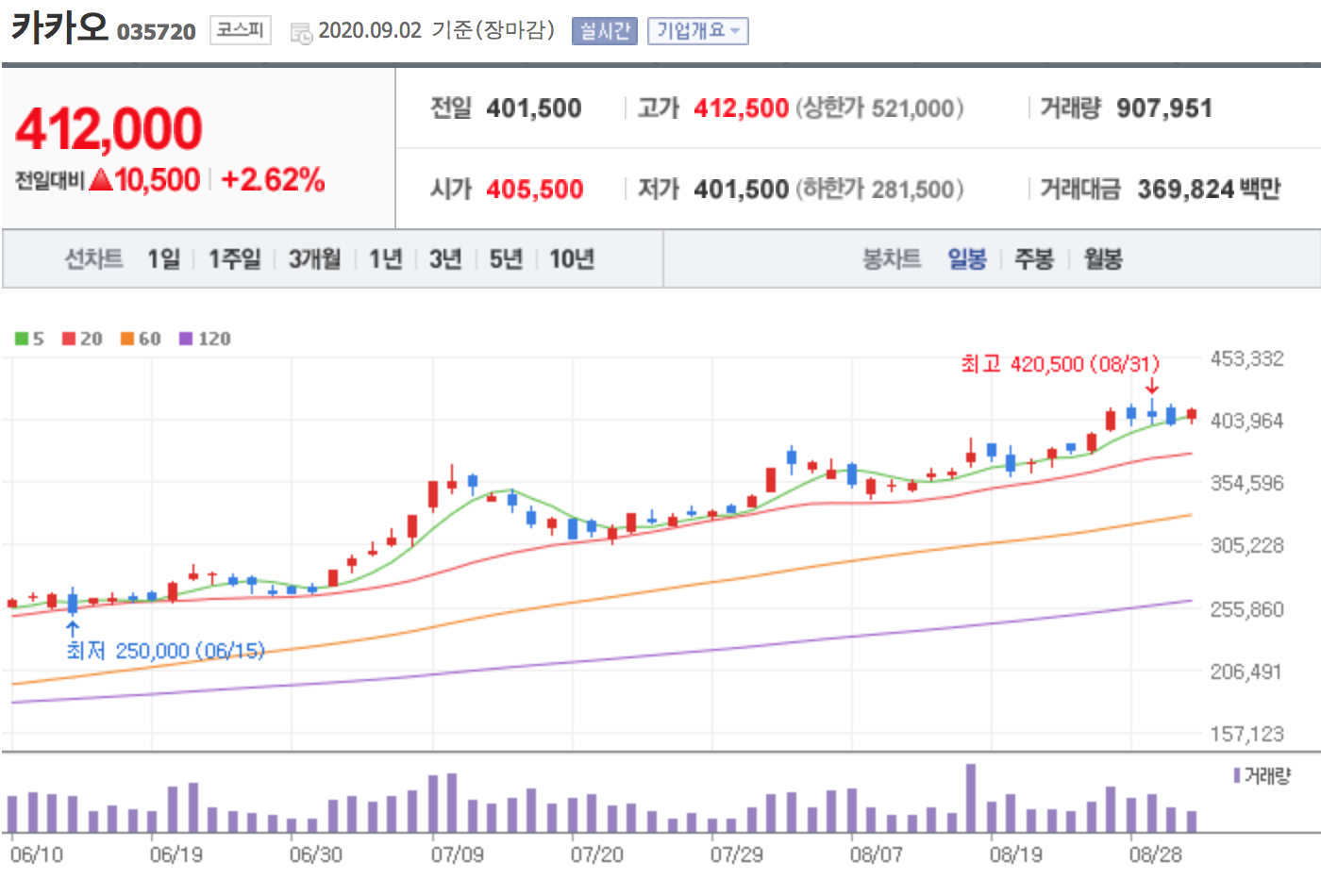This screenshot has width=1321, height=896.
Task: Select the 1일 line chart tab
Action: pos(163,258)
